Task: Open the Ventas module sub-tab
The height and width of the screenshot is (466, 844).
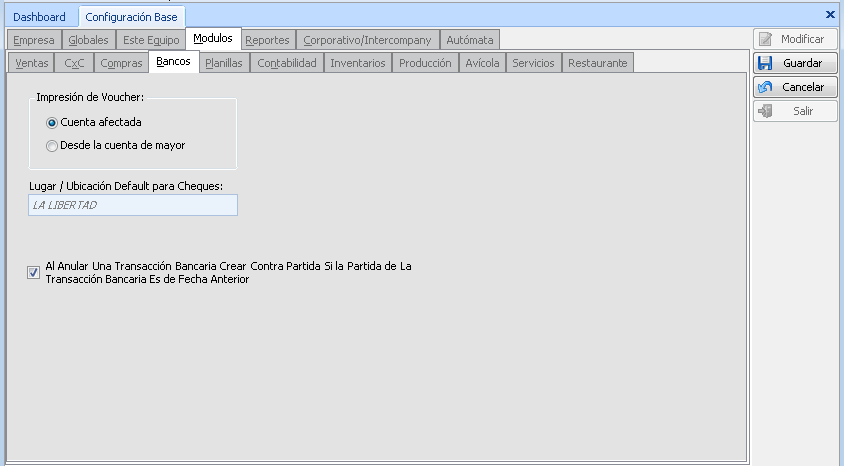Action: (32, 63)
